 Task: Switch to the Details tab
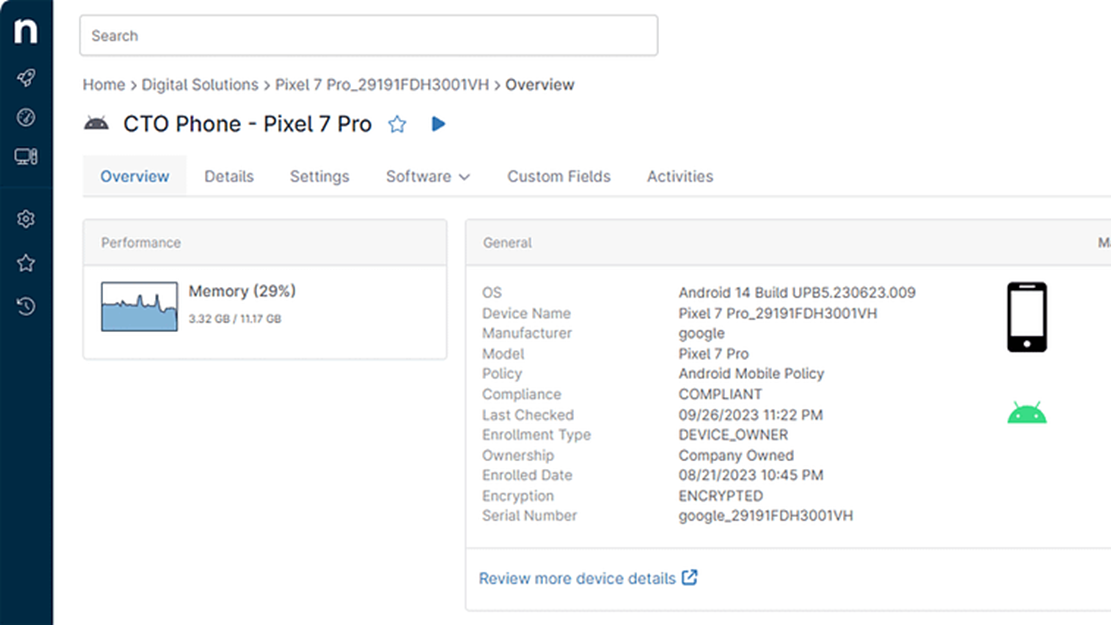229,176
